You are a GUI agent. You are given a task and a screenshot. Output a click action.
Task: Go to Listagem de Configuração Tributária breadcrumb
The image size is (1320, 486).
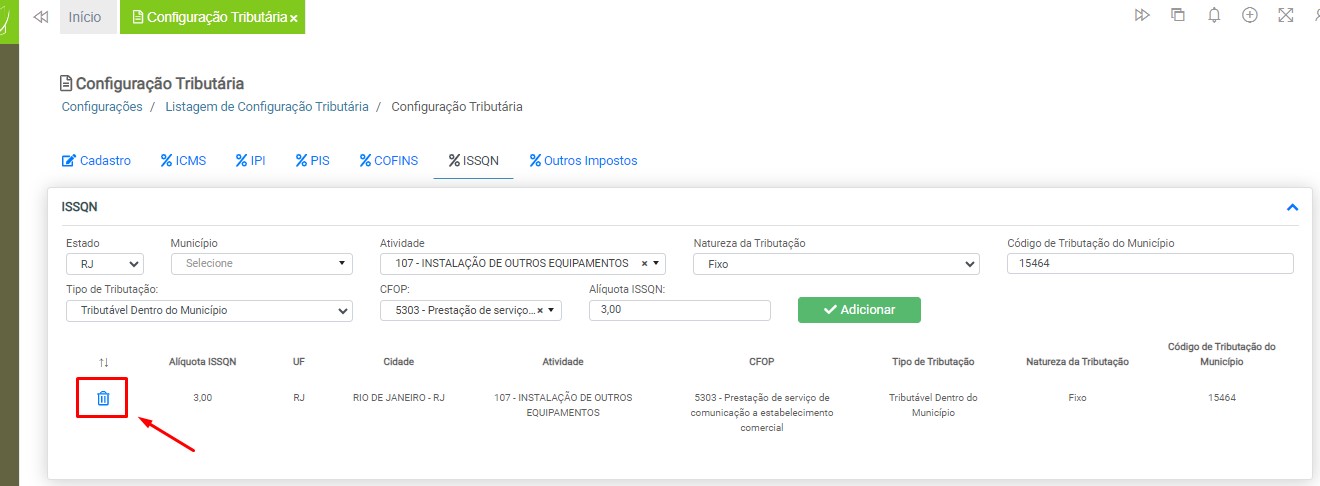tap(266, 106)
